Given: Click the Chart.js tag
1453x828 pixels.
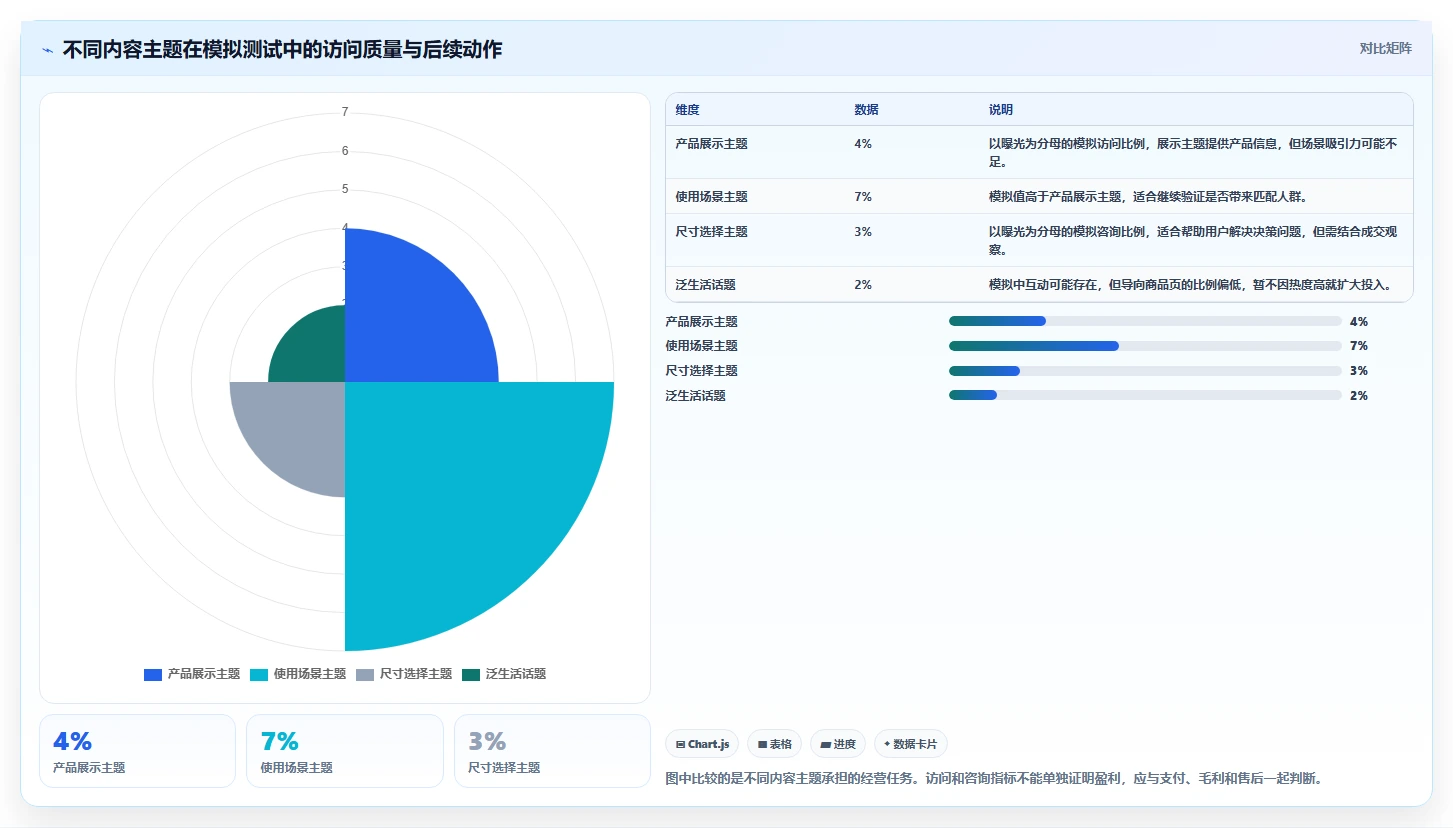Looking at the screenshot, I should click(x=702, y=744).
